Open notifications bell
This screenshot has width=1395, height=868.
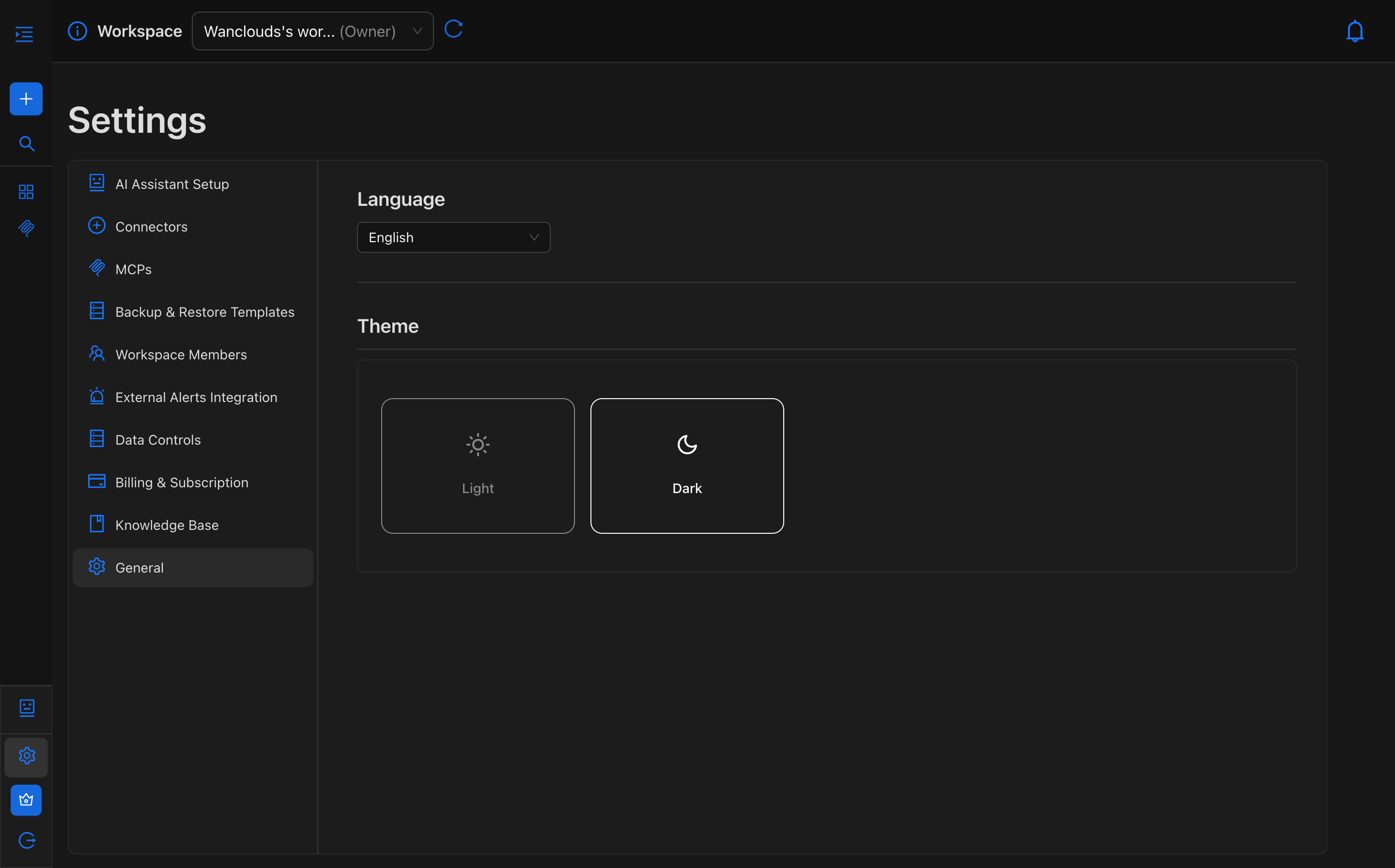pos(1354,31)
